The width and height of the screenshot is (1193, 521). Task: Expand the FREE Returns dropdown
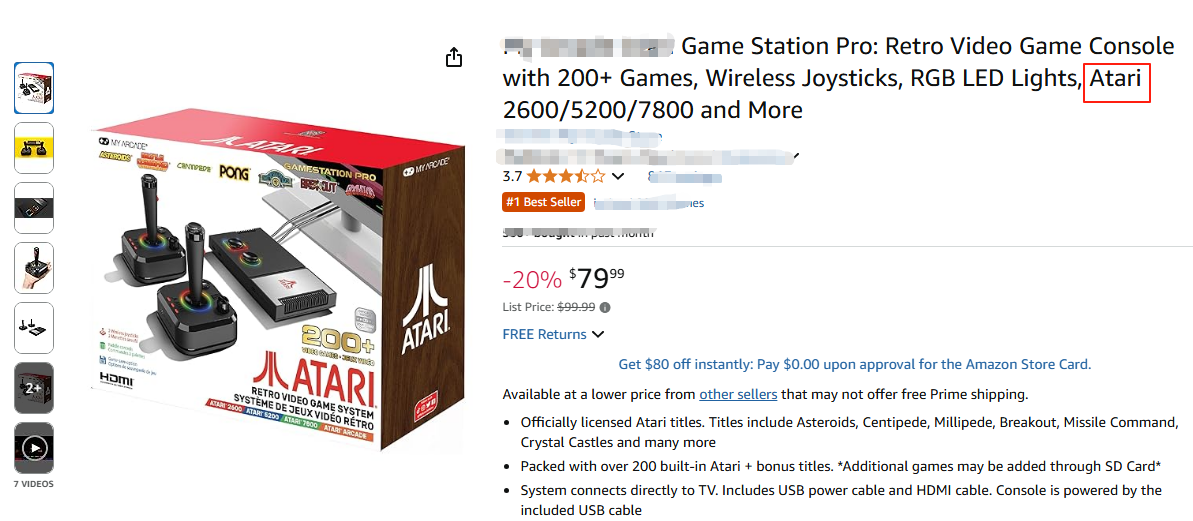pyautogui.click(x=598, y=334)
